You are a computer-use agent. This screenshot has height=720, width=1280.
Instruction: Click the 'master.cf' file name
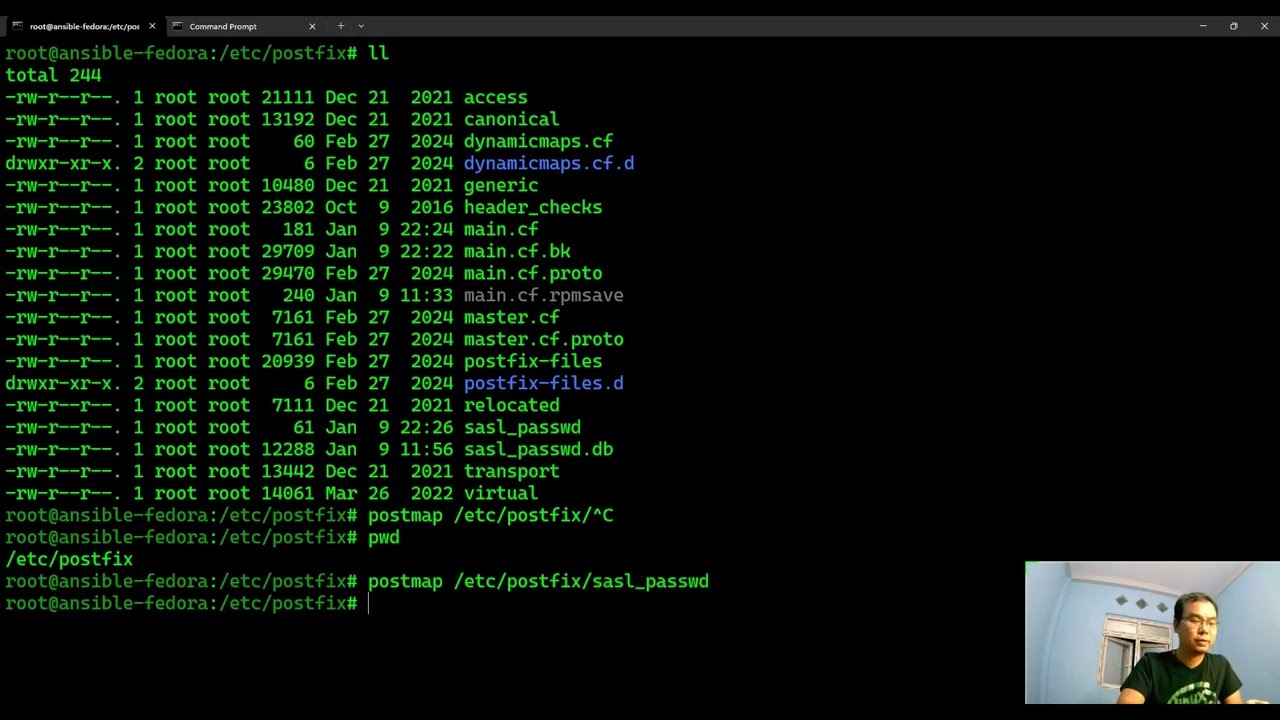click(511, 317)
